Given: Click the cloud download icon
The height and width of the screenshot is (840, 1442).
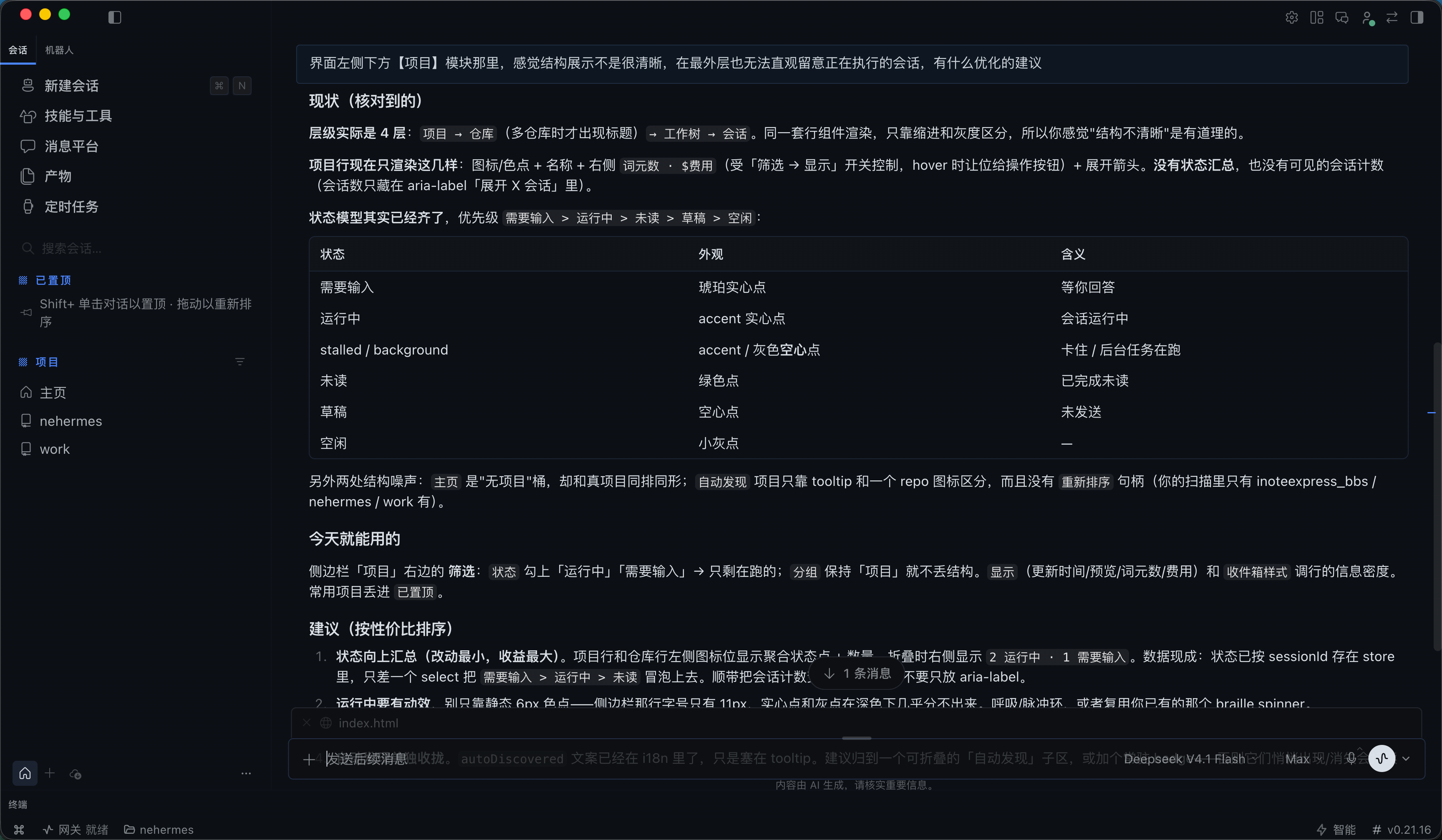Looking at the screenshot, I should point(76,774).
